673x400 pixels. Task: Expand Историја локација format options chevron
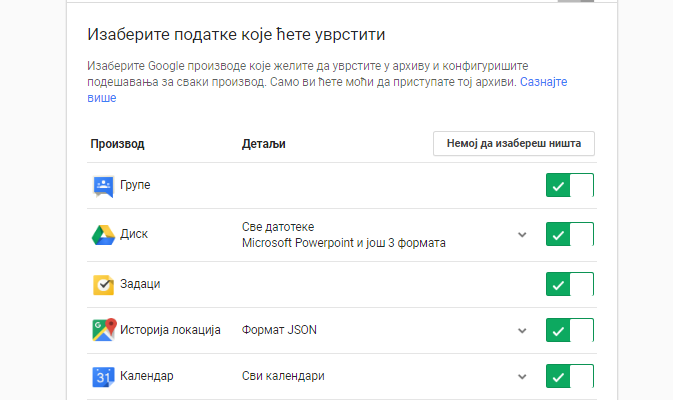522,330
